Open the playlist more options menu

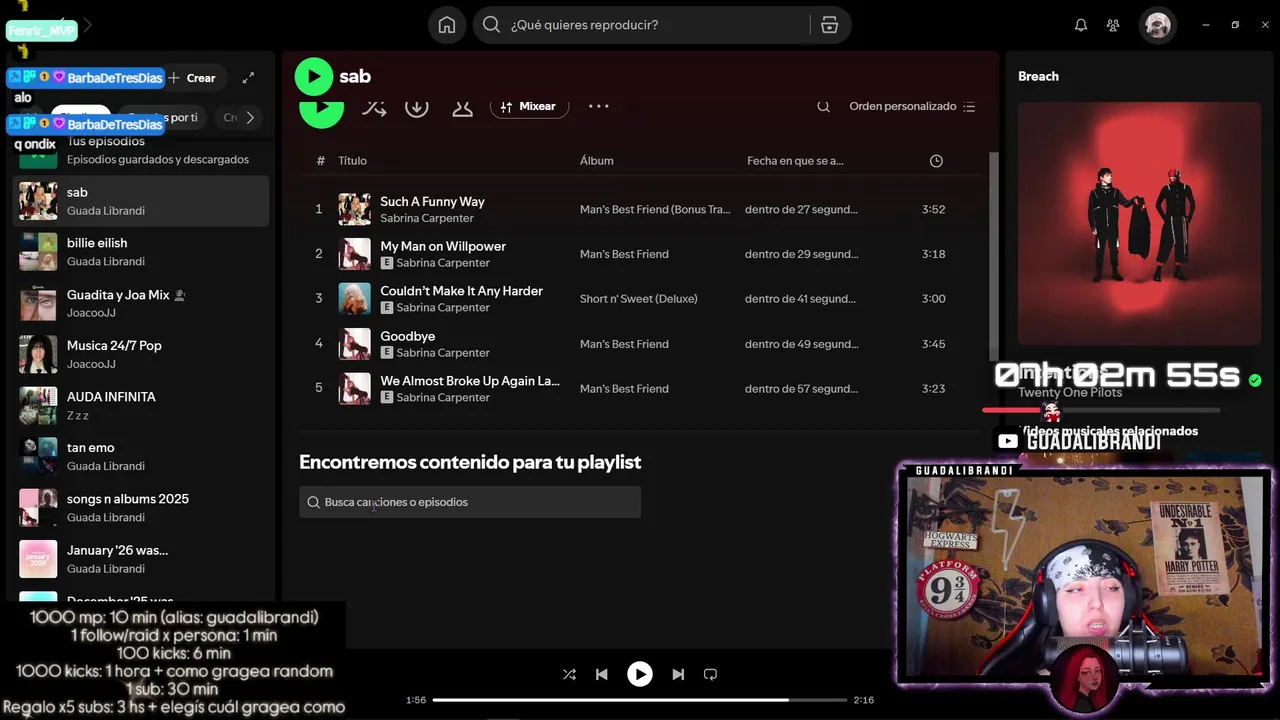click(598, 106)
